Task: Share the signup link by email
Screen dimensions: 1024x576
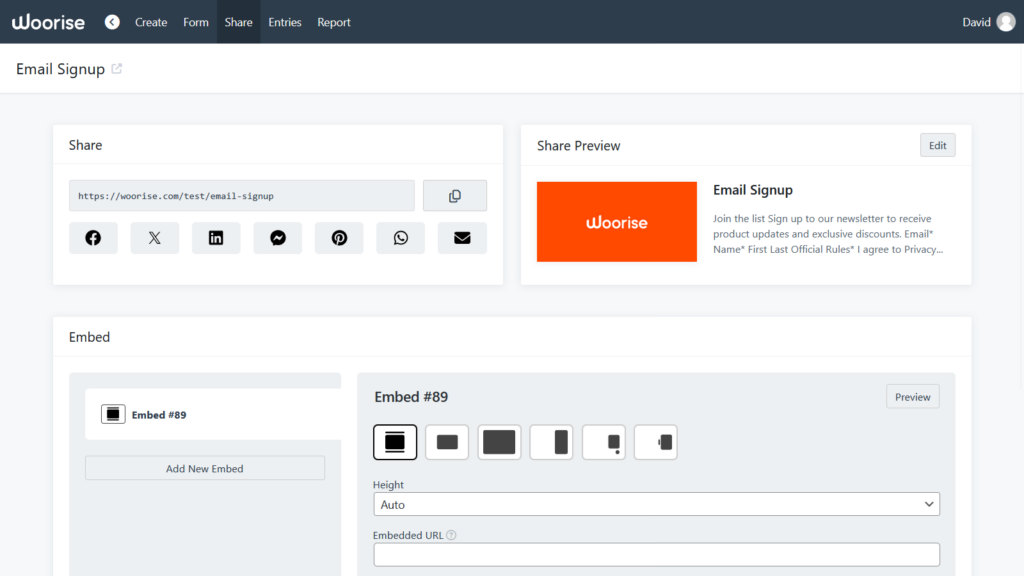Action: point(462,237)
